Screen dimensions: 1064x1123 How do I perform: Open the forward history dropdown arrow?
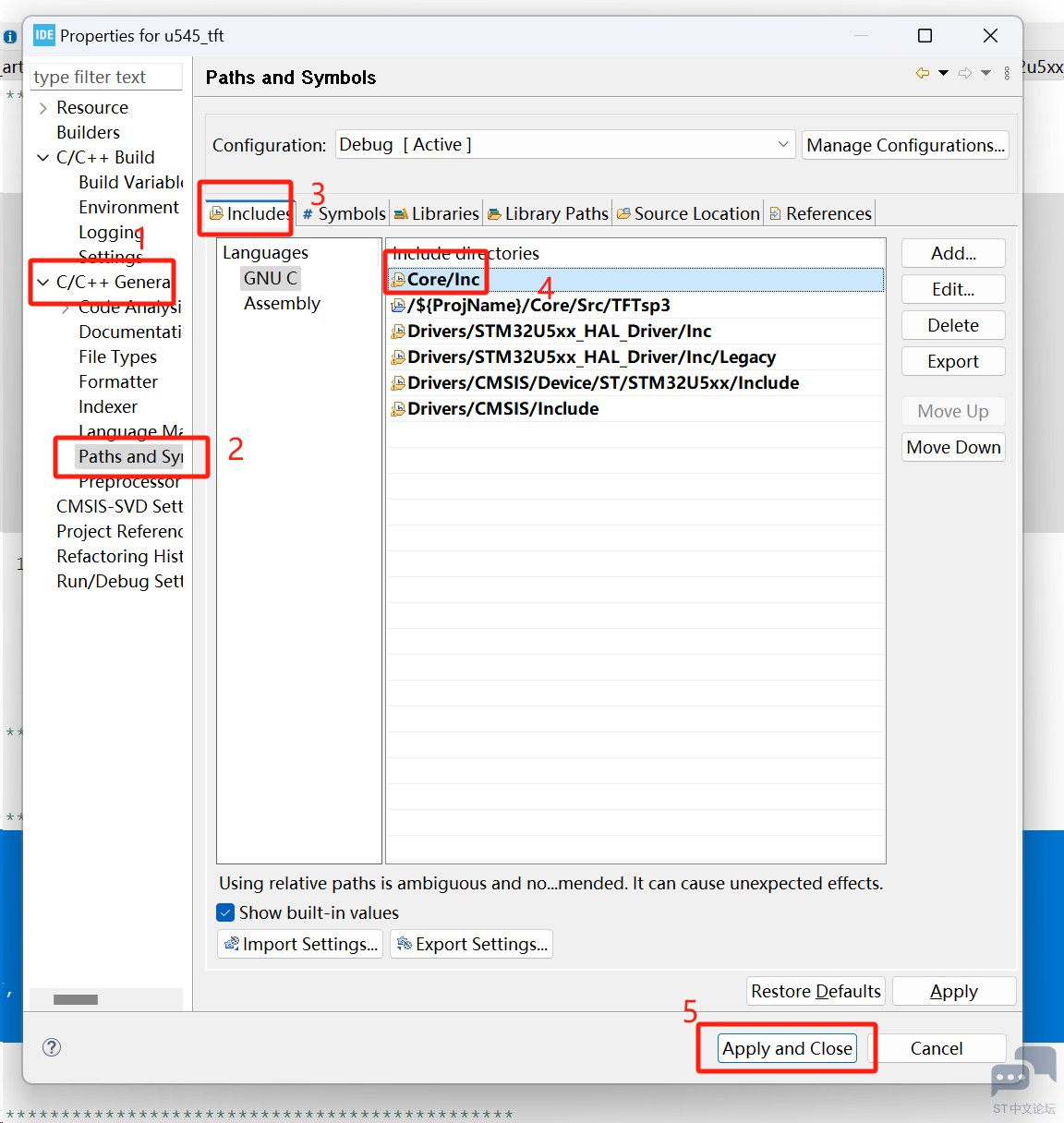tap(985, 73)
